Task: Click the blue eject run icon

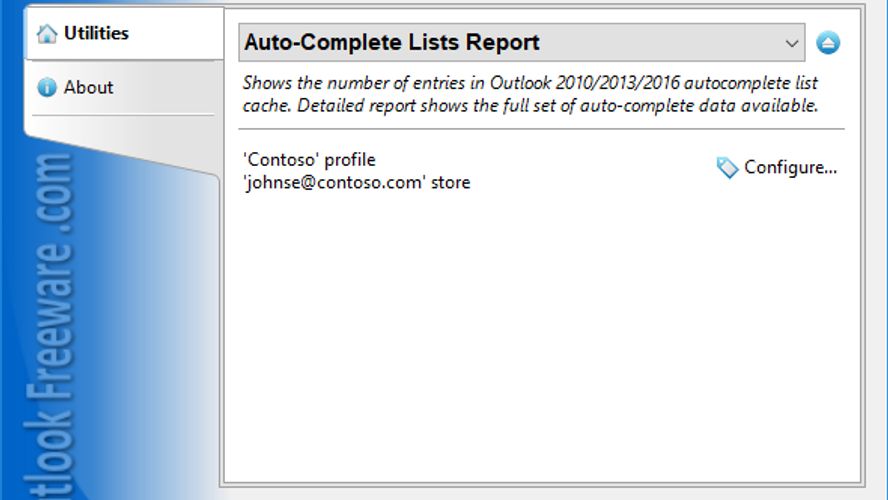Action: coord(828,42)
